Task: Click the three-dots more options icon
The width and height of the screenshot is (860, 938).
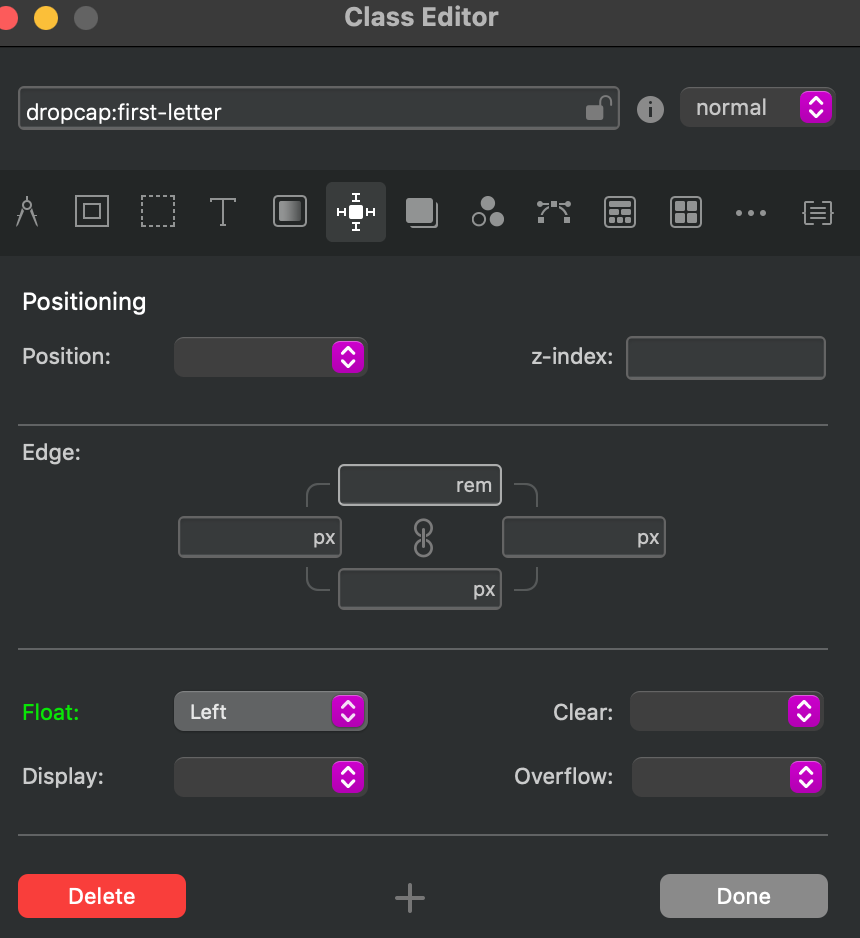Action: (751, 212)
